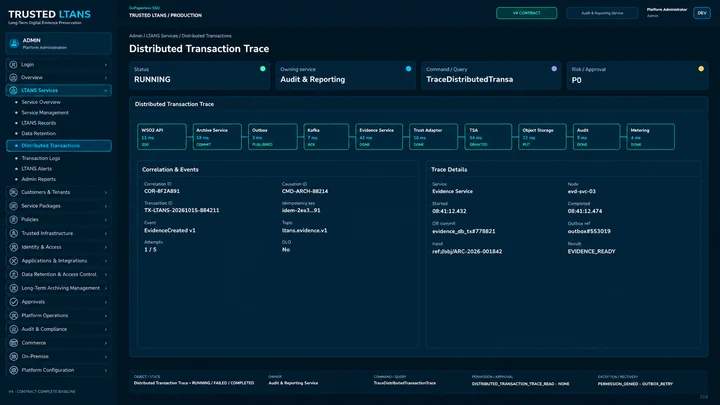This screenshot has height=405, width=720.
Task: Click Correlation ID value COR-8F2A891
Action: (x=162, y=191)
